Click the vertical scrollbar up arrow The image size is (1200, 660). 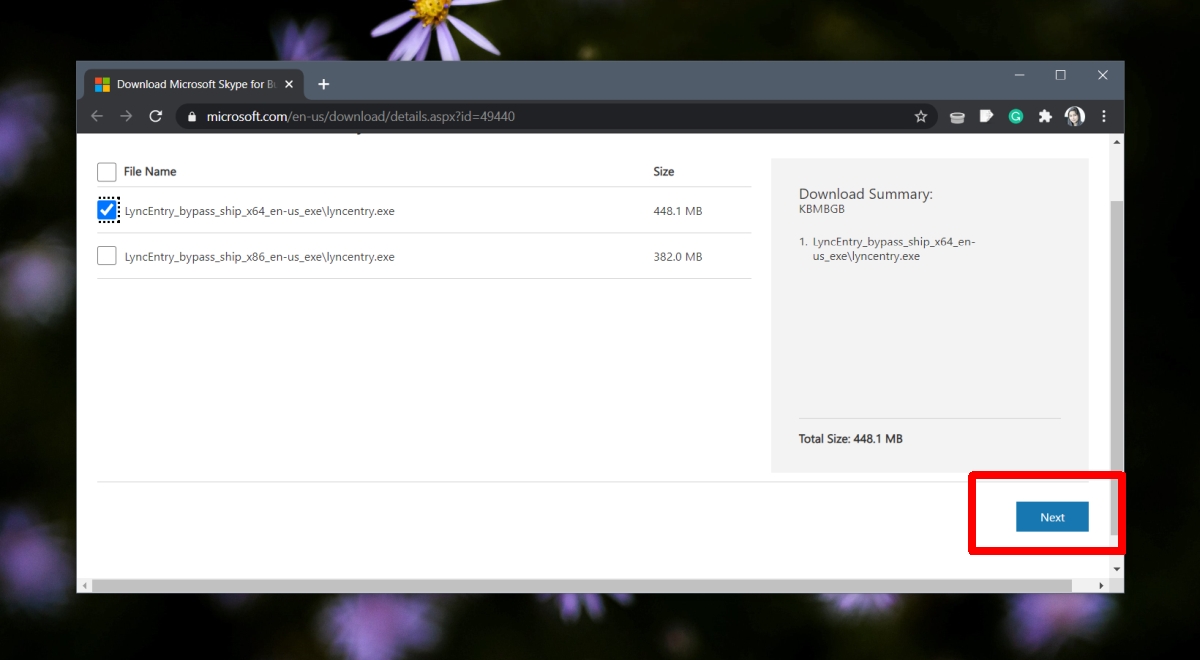(x=1117, y=142)
